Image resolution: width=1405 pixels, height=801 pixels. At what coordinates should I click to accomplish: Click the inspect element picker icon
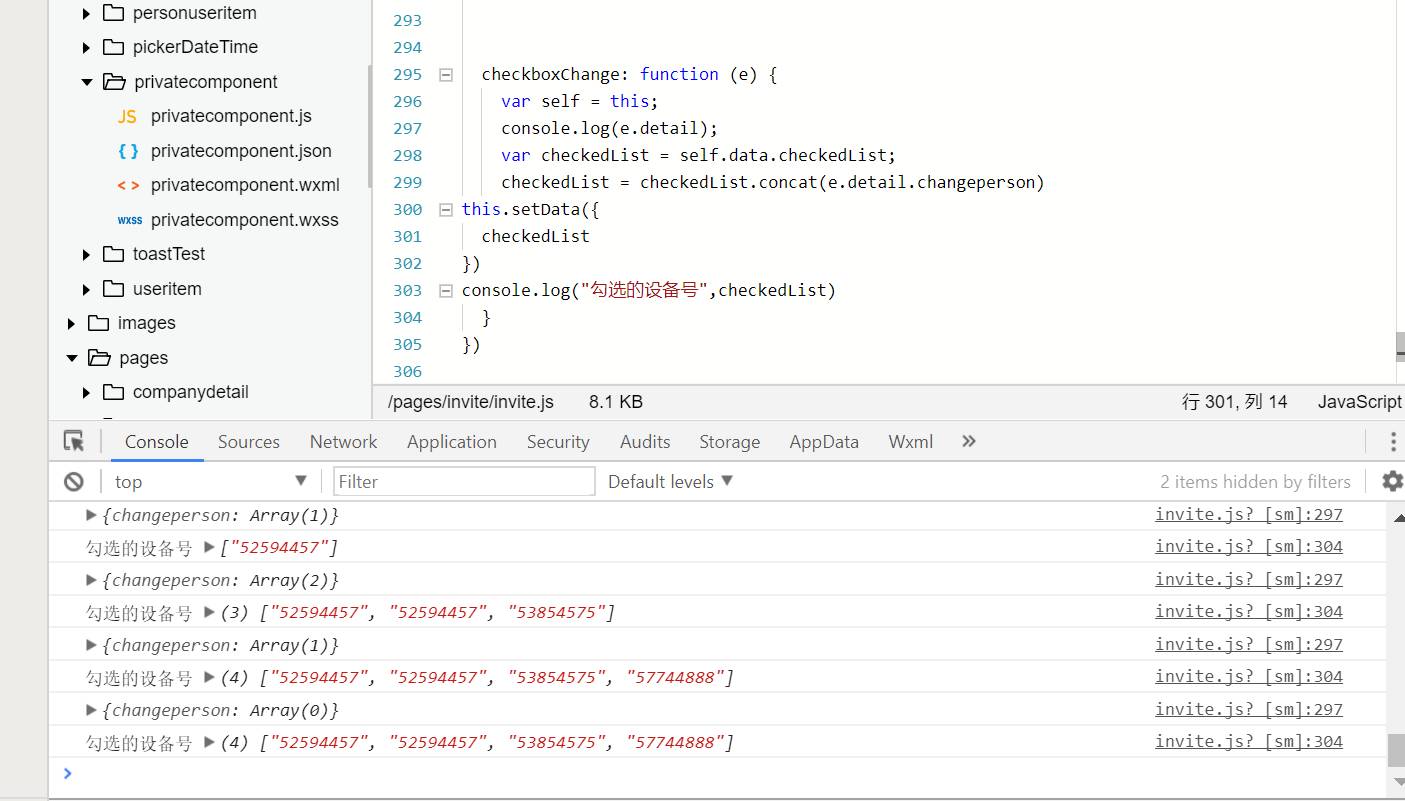point(74,441)
